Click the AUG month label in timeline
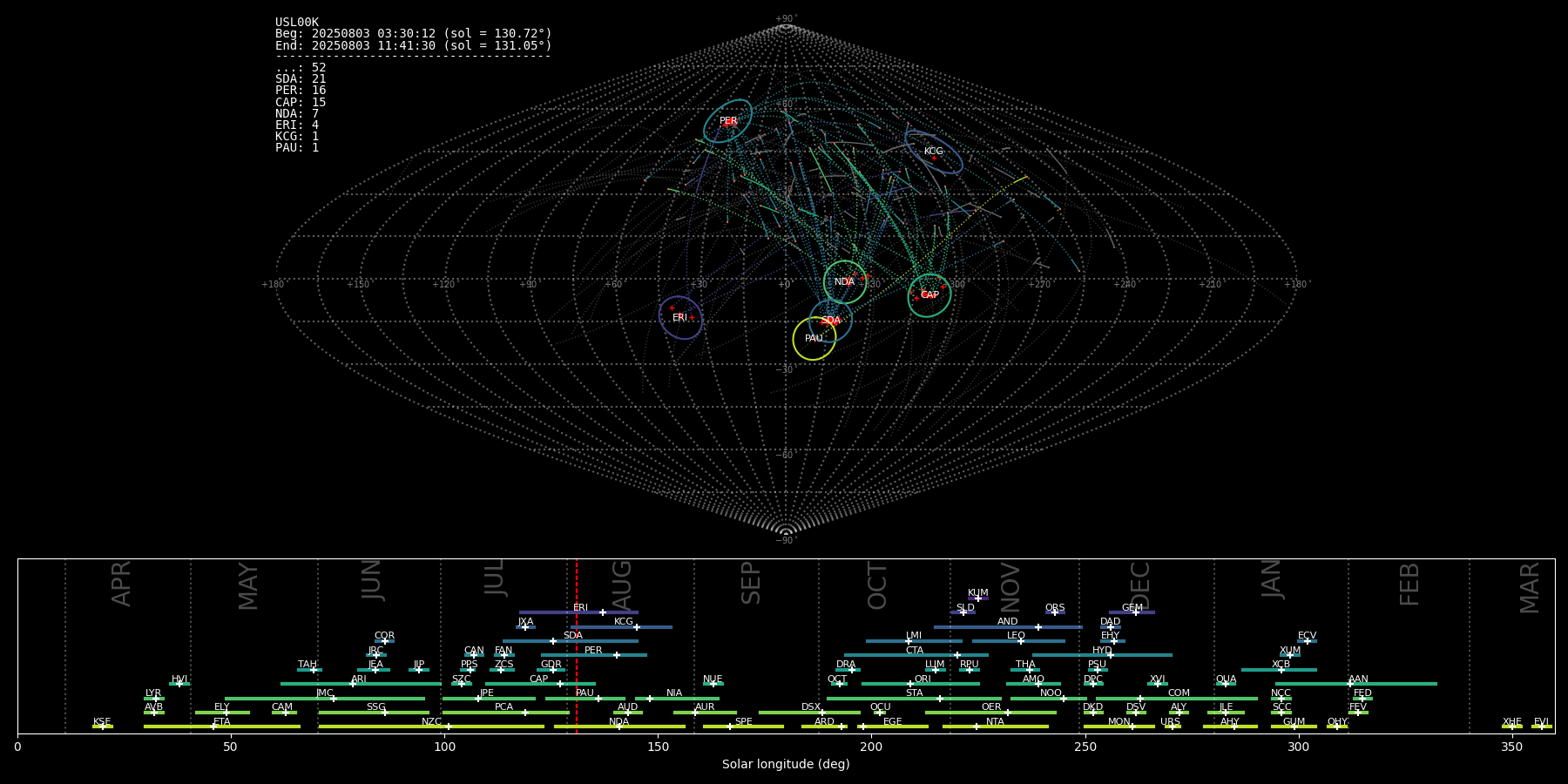 pyautogui.click(x=622, y=585)
